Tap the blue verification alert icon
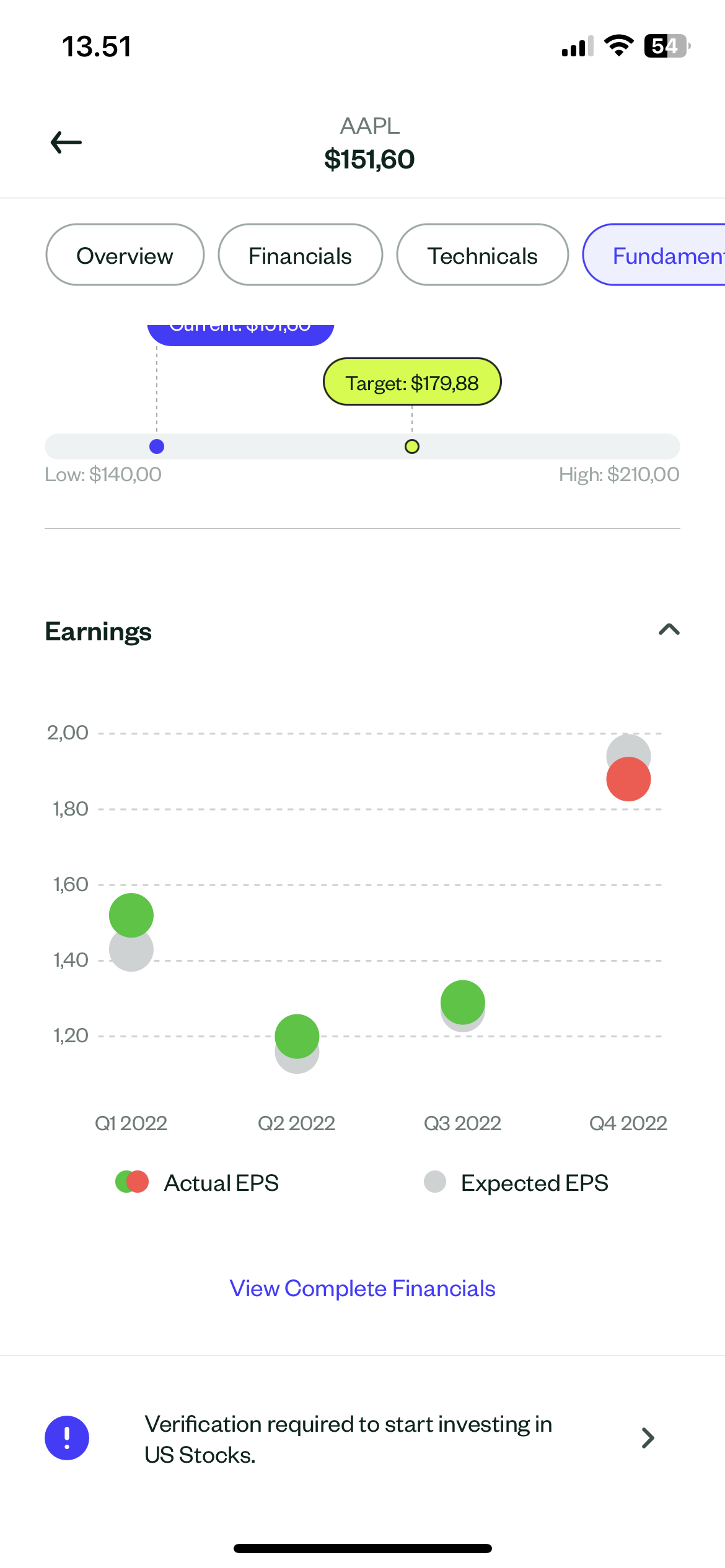Viewport: 725px width, 1568px height. 67,1437
